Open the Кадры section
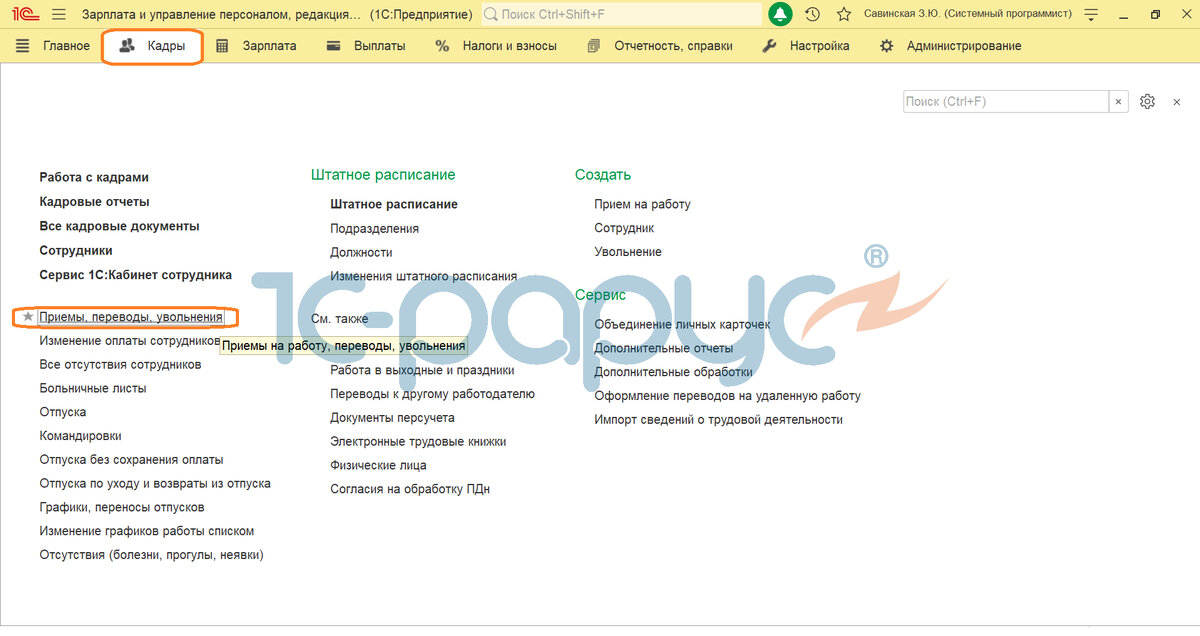 coord(153,46)
